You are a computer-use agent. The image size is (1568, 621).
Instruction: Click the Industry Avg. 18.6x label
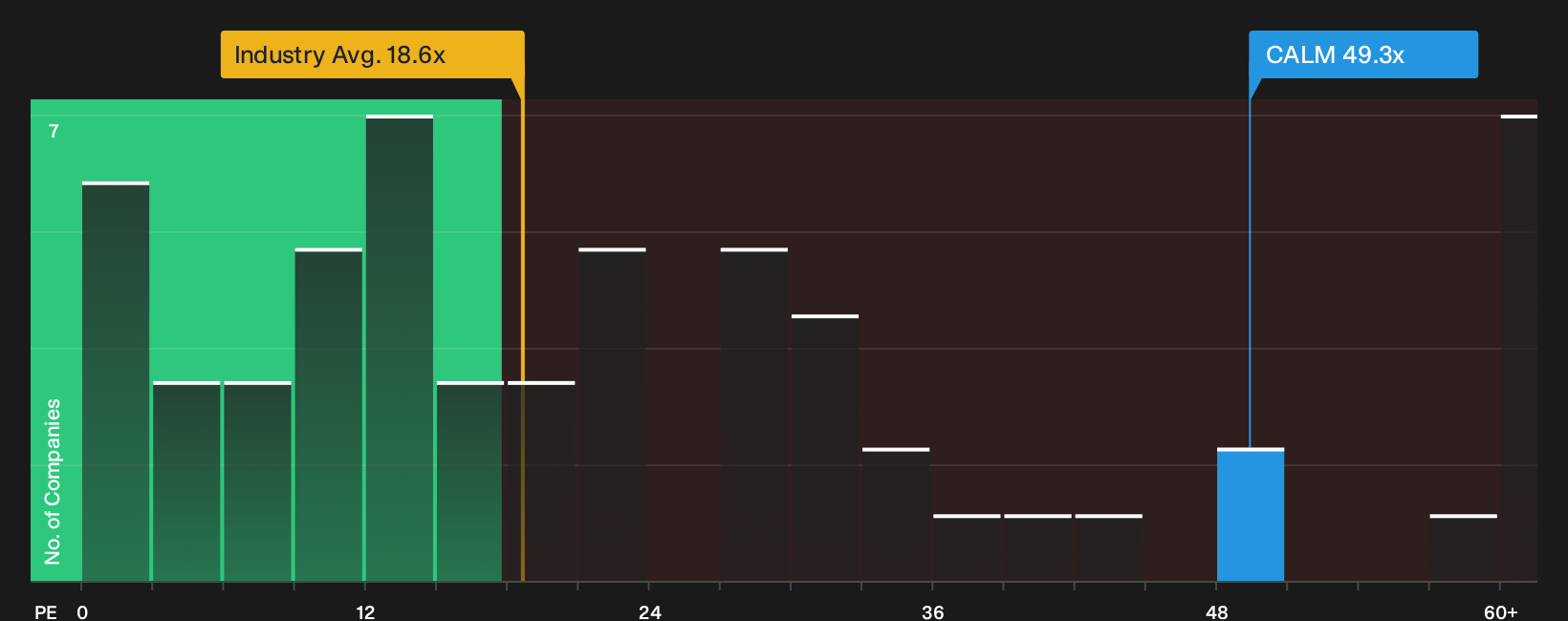pos(372,54)
